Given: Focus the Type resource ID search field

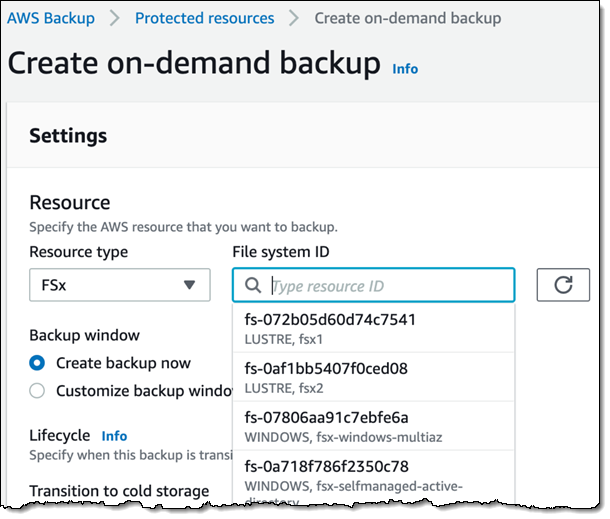Looking at the screenshot, I should pos(388,286).
